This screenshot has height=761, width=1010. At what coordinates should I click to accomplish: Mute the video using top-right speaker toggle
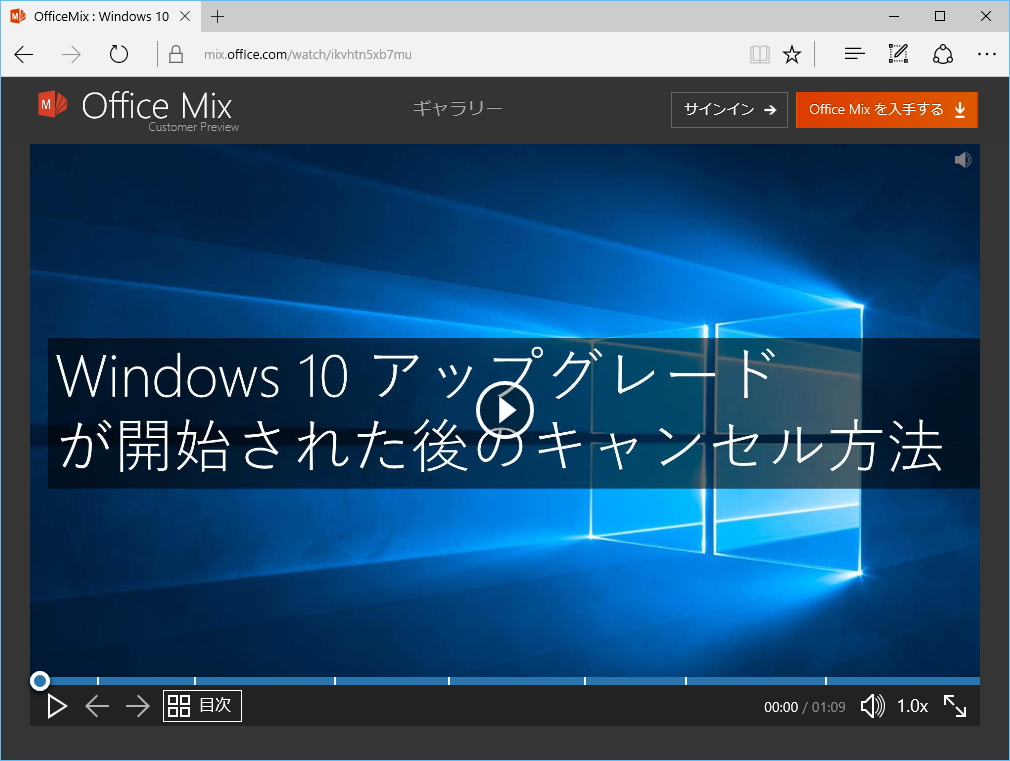tap(962, 159)
